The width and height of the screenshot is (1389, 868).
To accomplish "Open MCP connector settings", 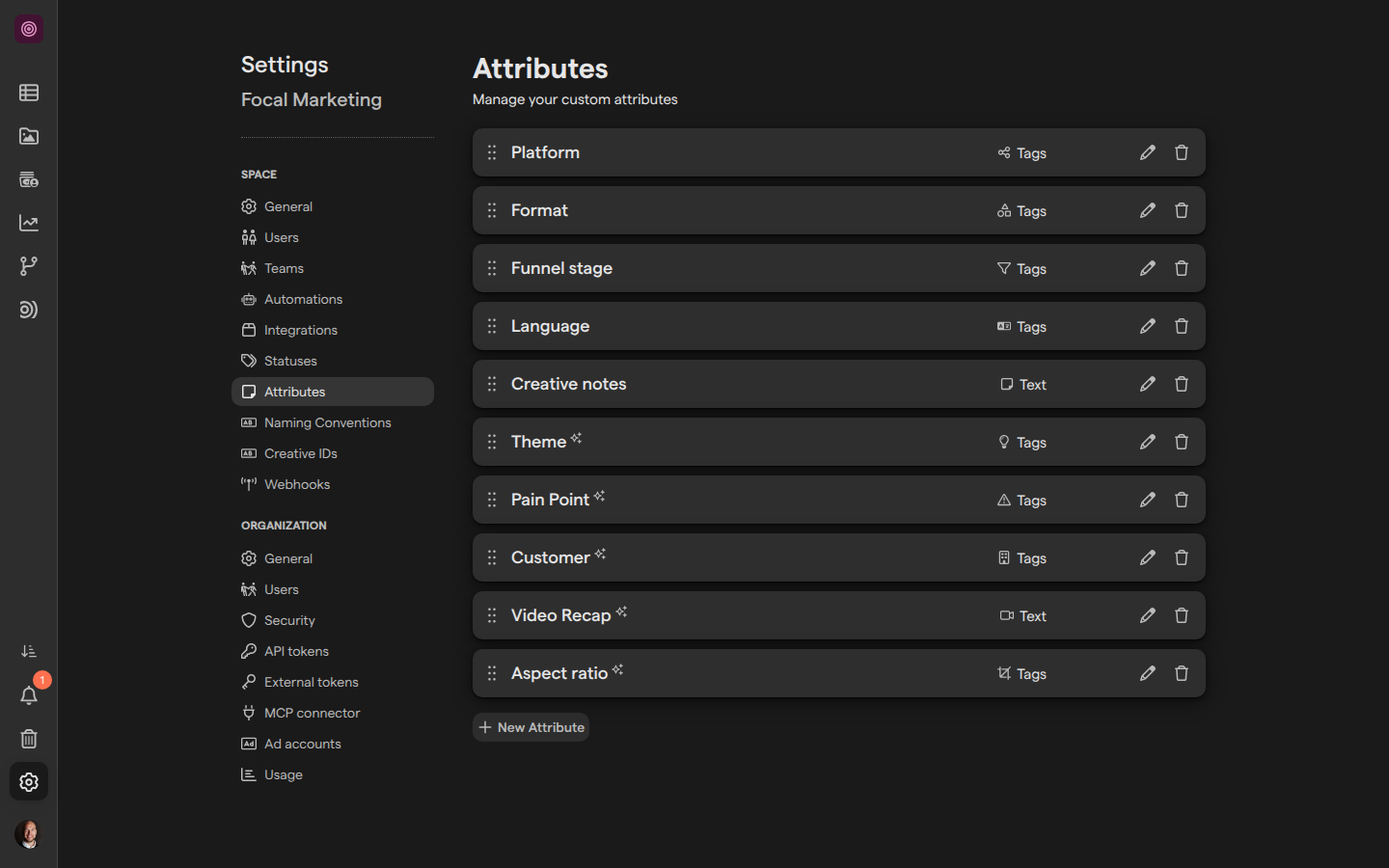I will (x=333, y=713).
